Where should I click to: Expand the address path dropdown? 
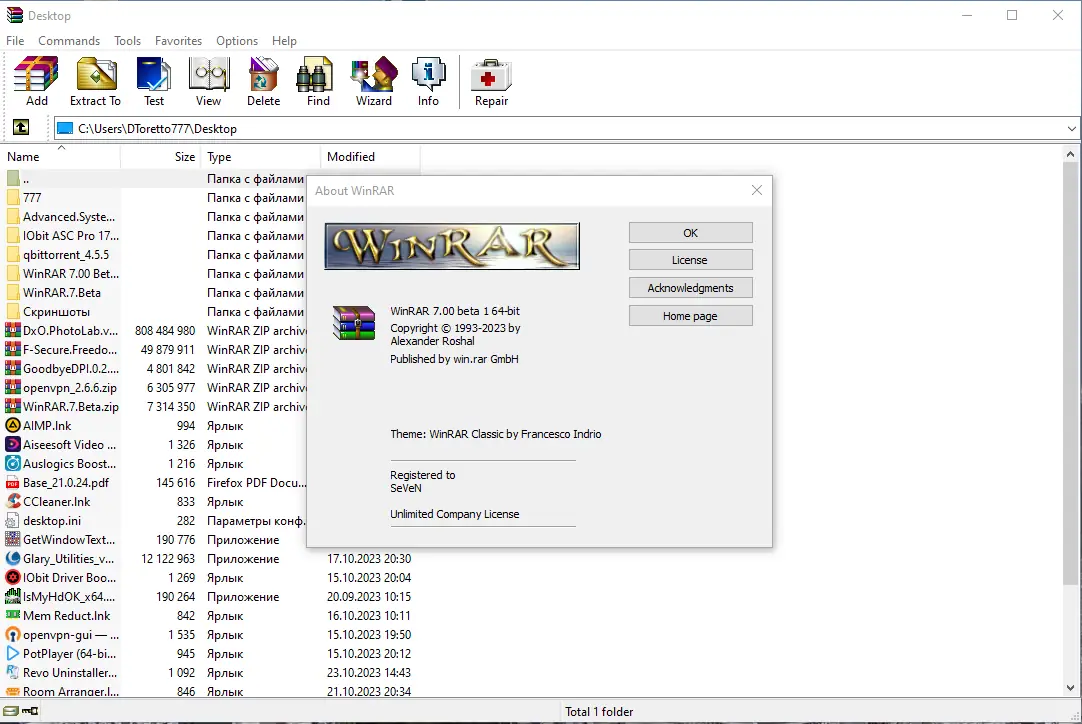click(1071, 128)
